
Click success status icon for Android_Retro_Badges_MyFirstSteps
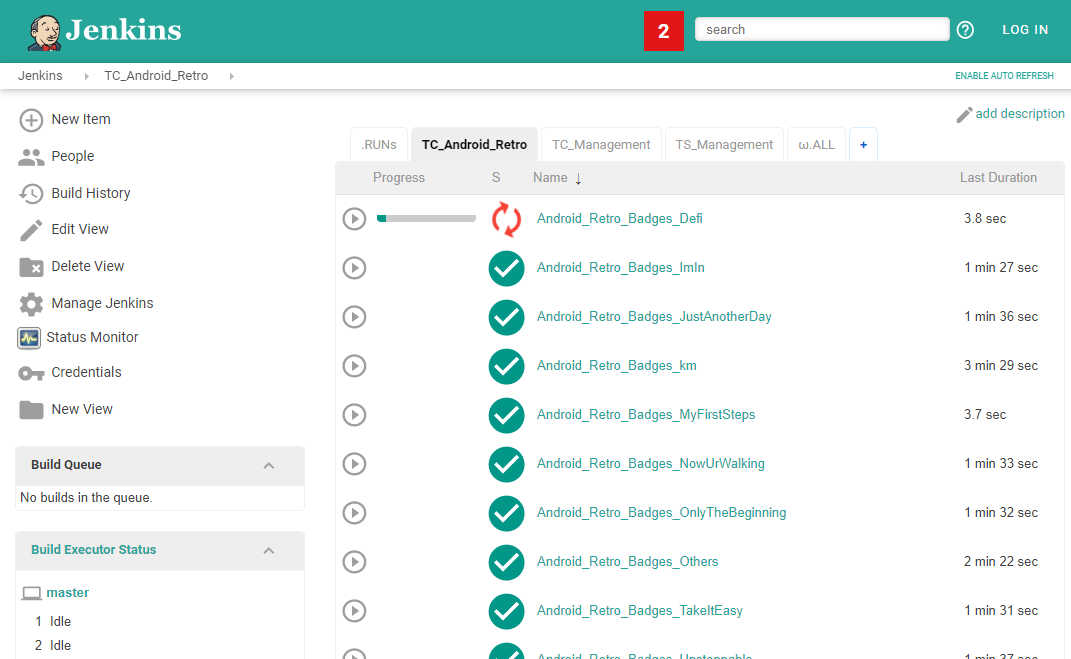point(506,416)
